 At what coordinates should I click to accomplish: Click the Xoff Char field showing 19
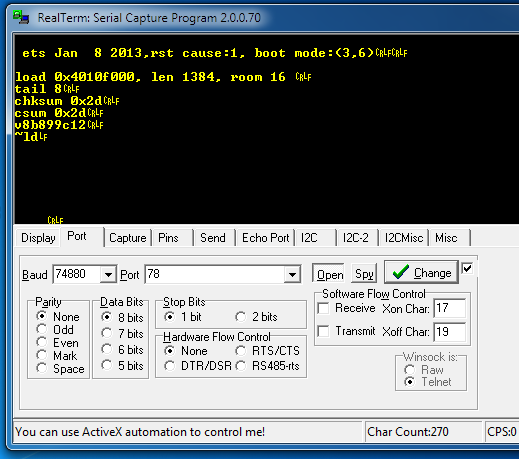point(449,332)
